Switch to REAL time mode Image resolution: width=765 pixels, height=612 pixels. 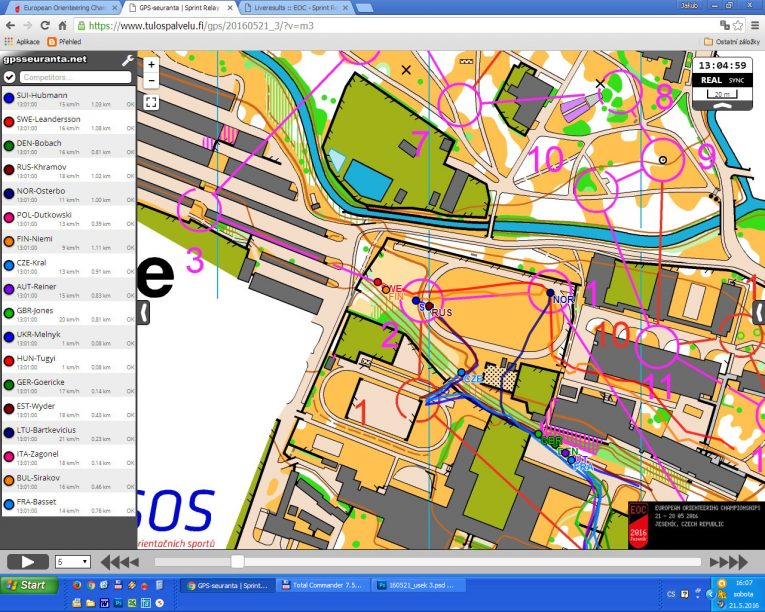pos(711,78)
